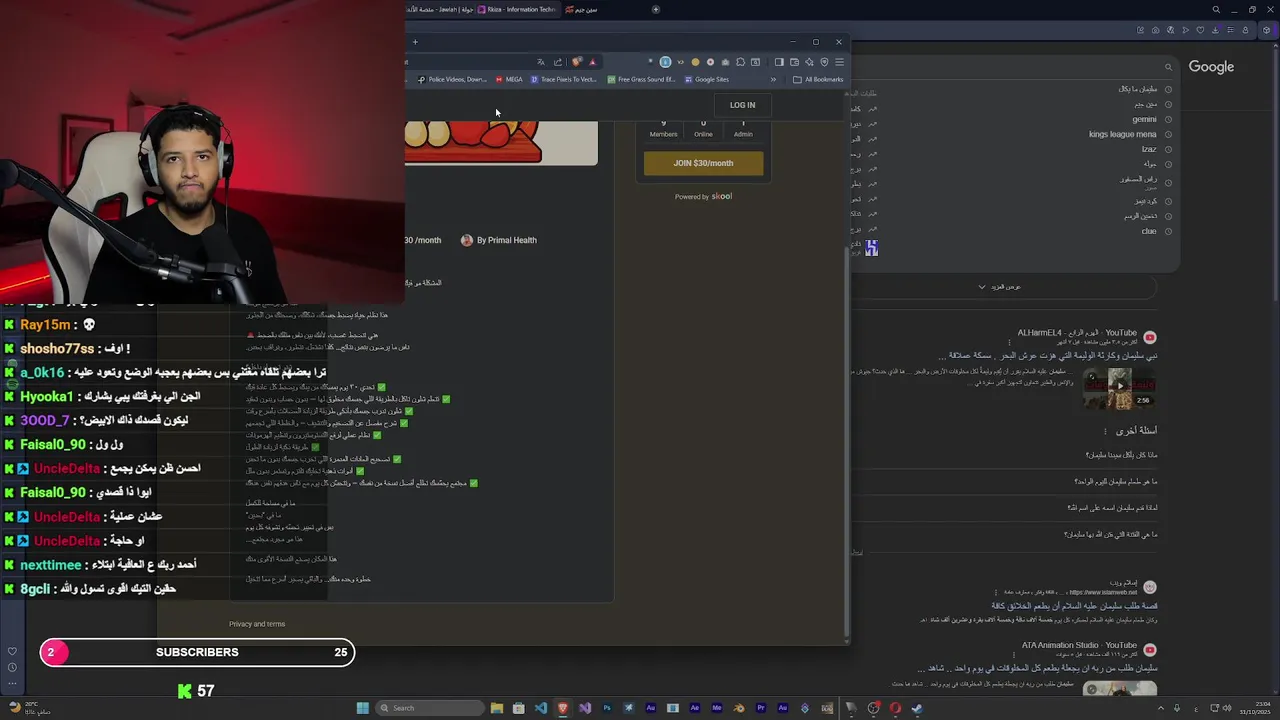Select the kings league mena suggestion
Image resolution: width=1280 pixels, height=720 pixels.
(x=1122, y=134)
